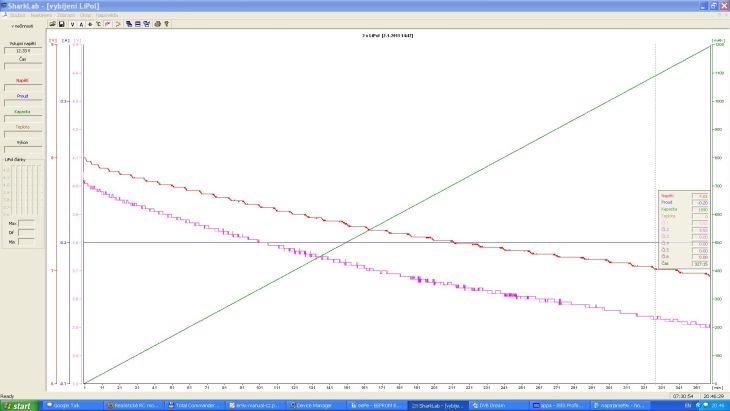The image size is (730, 411).
Task: Click the orange arrow toolbar icon
Action: point(117,24)
